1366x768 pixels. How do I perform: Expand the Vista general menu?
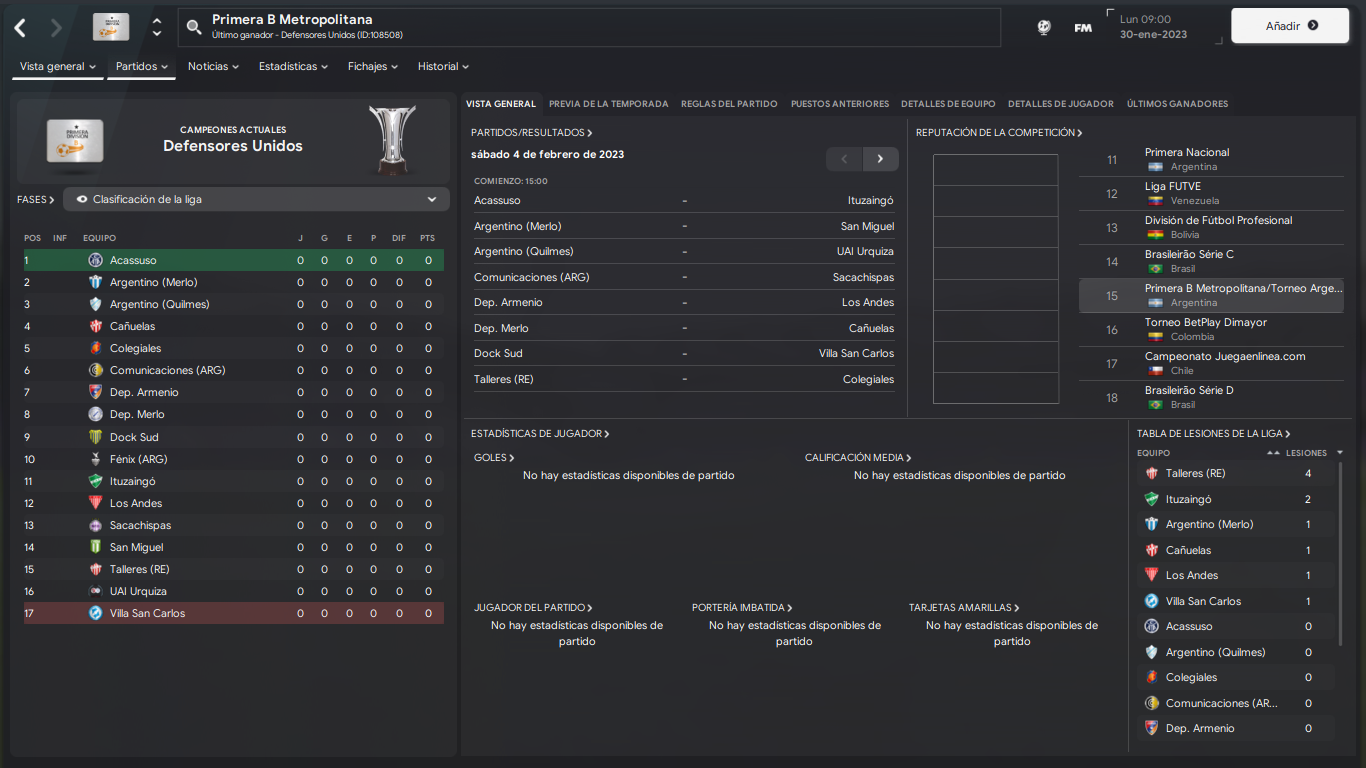[58, 67]
